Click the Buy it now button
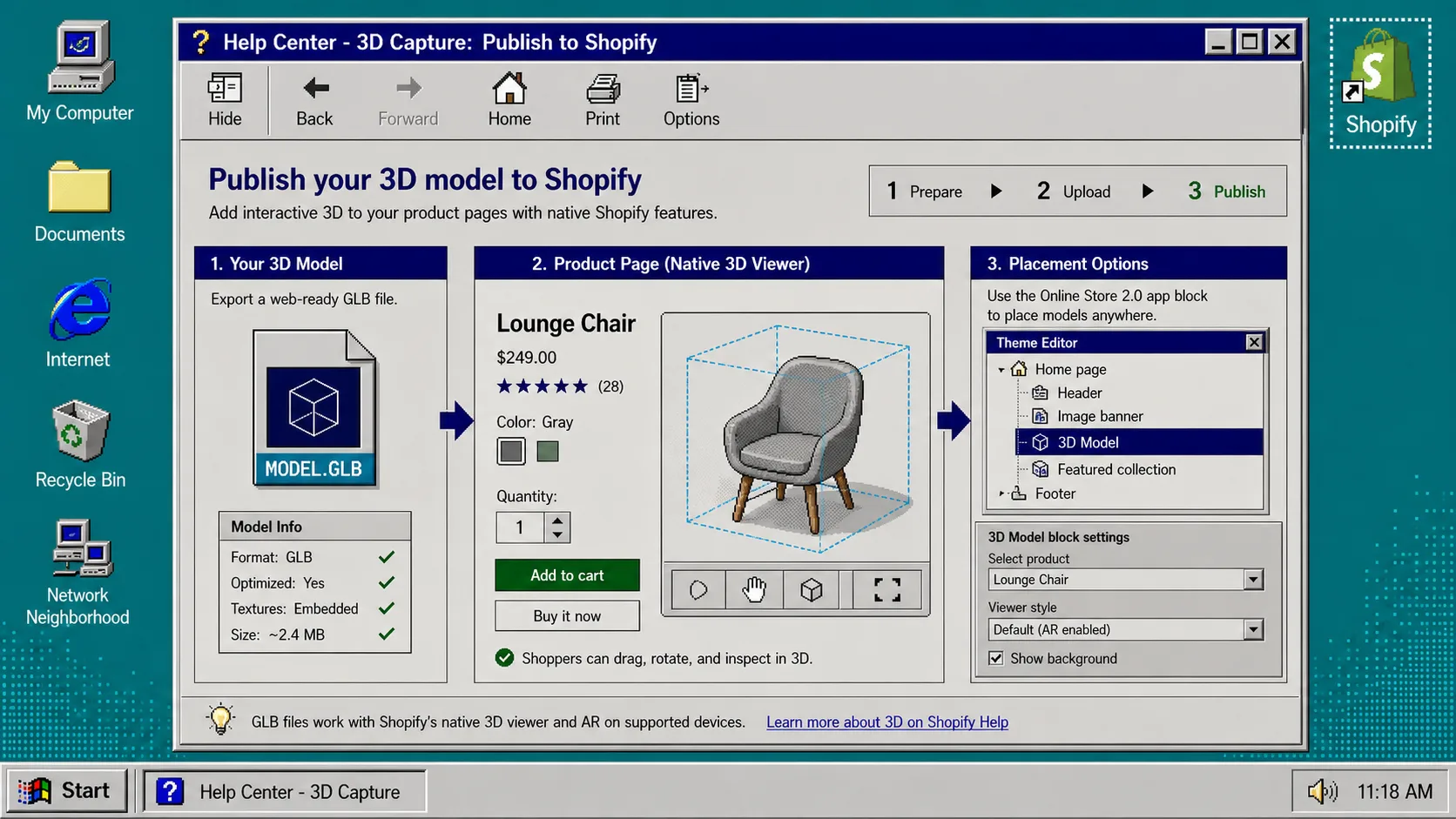 pyautogui.click(x=567, y=615)
